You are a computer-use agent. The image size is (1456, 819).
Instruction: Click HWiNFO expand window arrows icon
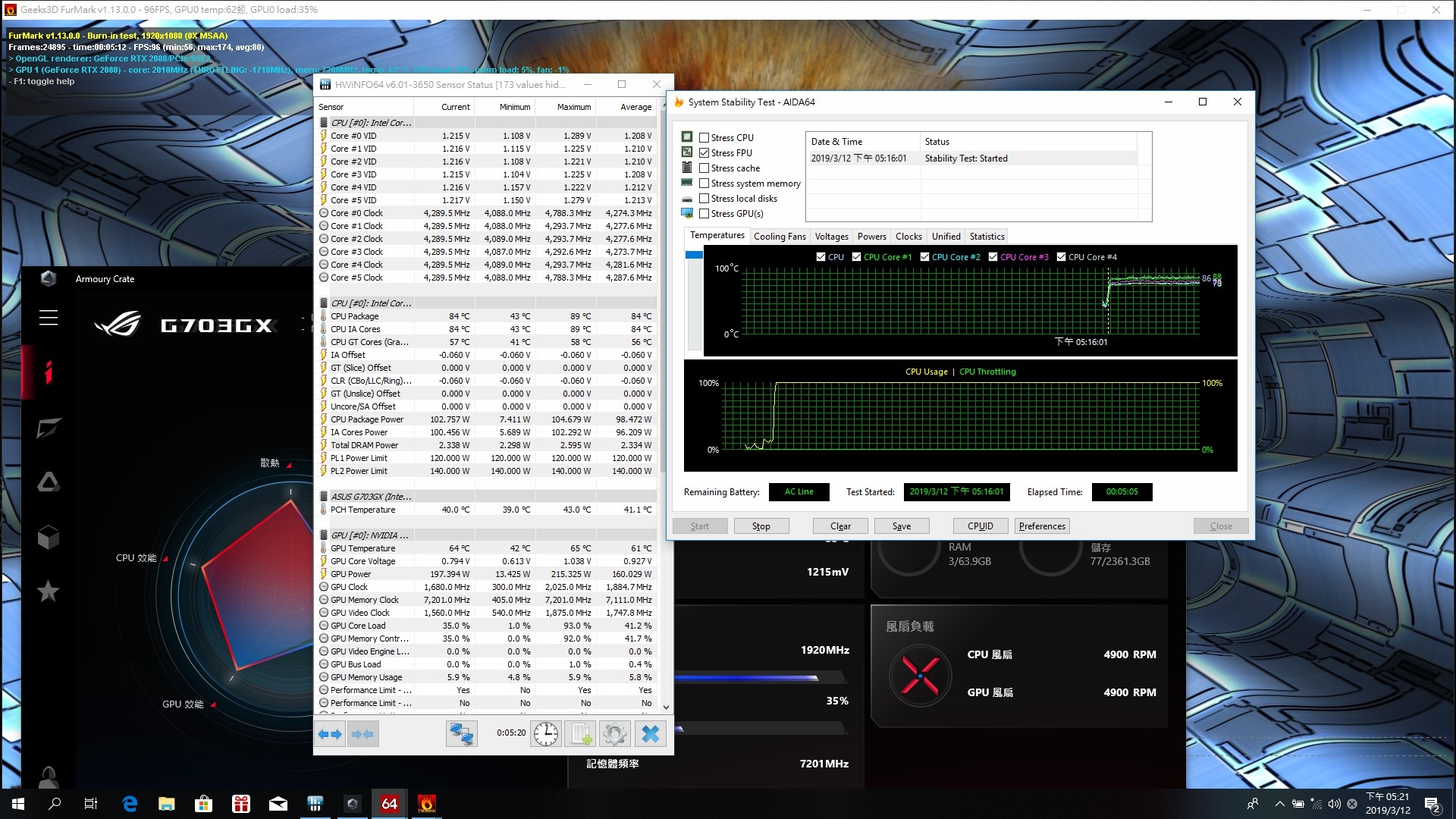331,734
